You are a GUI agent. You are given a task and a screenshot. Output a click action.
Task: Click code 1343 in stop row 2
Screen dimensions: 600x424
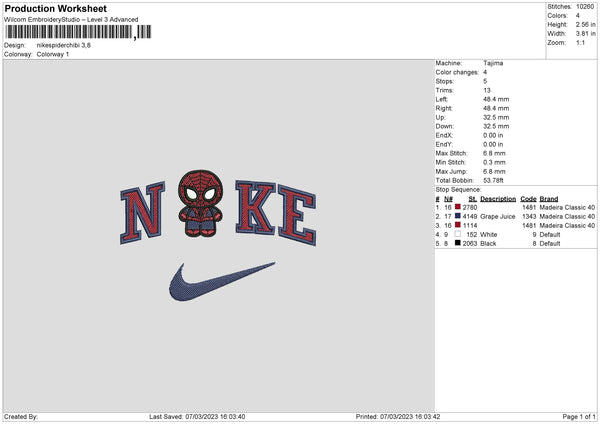[529, 216]
